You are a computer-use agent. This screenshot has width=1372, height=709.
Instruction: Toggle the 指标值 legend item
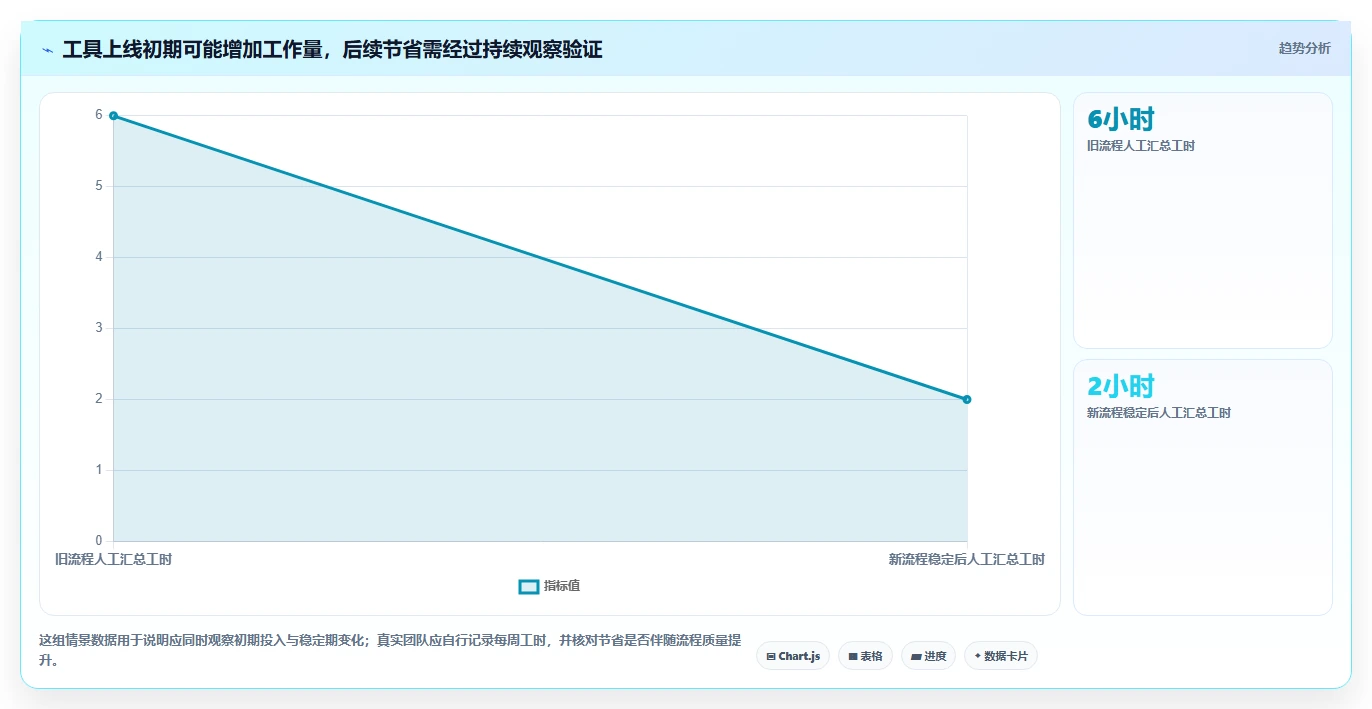tap(549, 586)
